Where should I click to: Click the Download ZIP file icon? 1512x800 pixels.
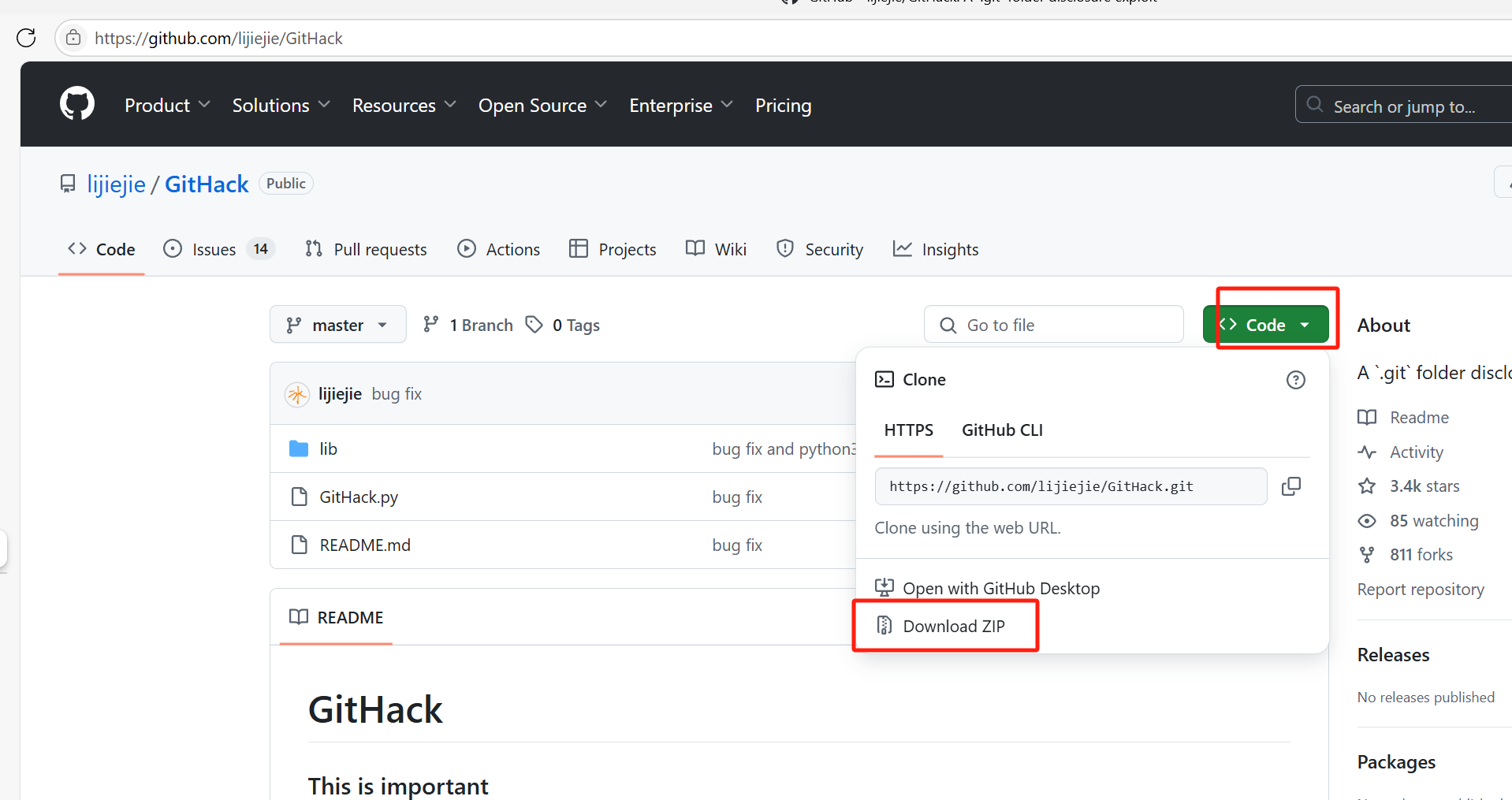click(x=884, y=626)
